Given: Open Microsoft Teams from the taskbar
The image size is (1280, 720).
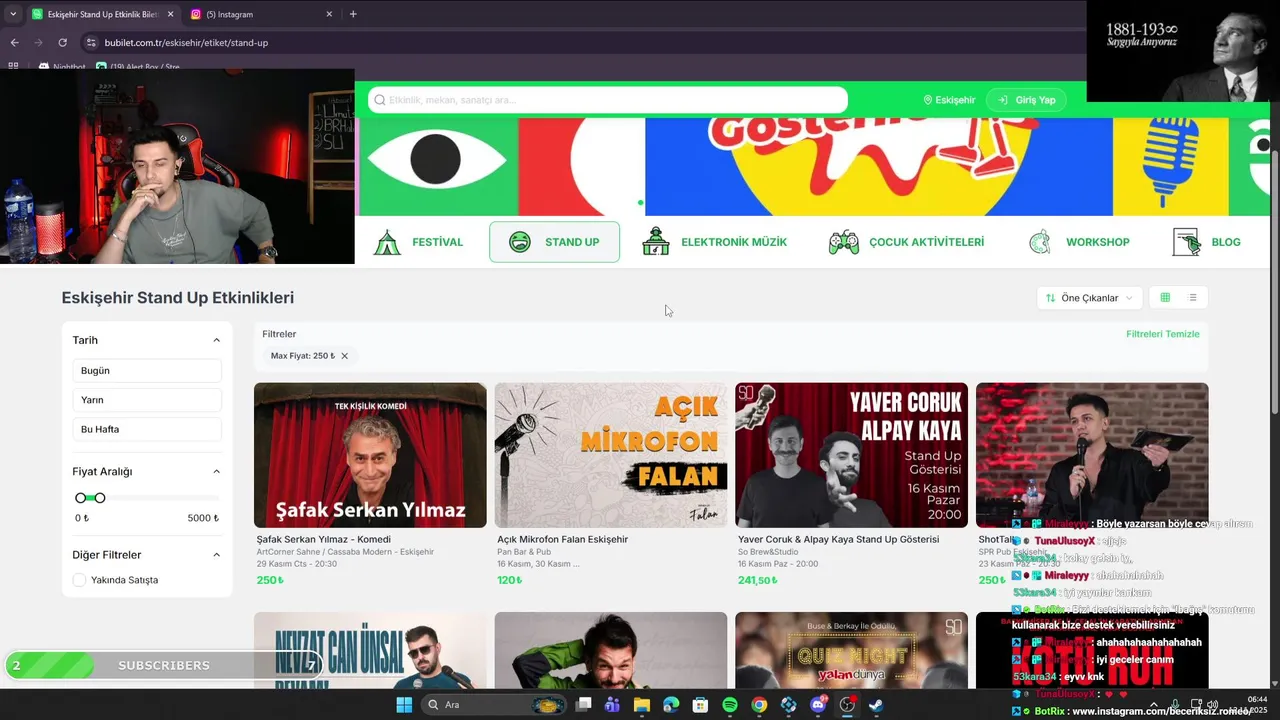Looking at the screenshot, I should (x=612, y=705).
